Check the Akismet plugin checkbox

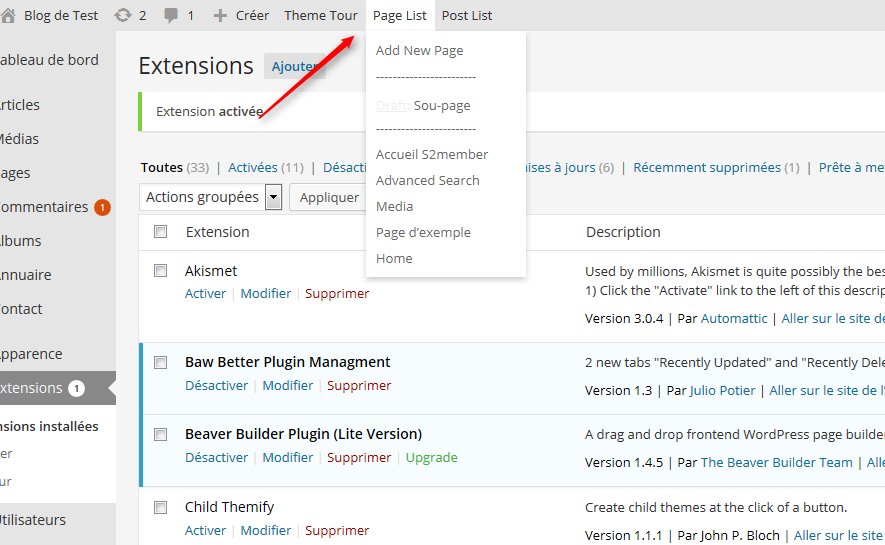(161, 270)
